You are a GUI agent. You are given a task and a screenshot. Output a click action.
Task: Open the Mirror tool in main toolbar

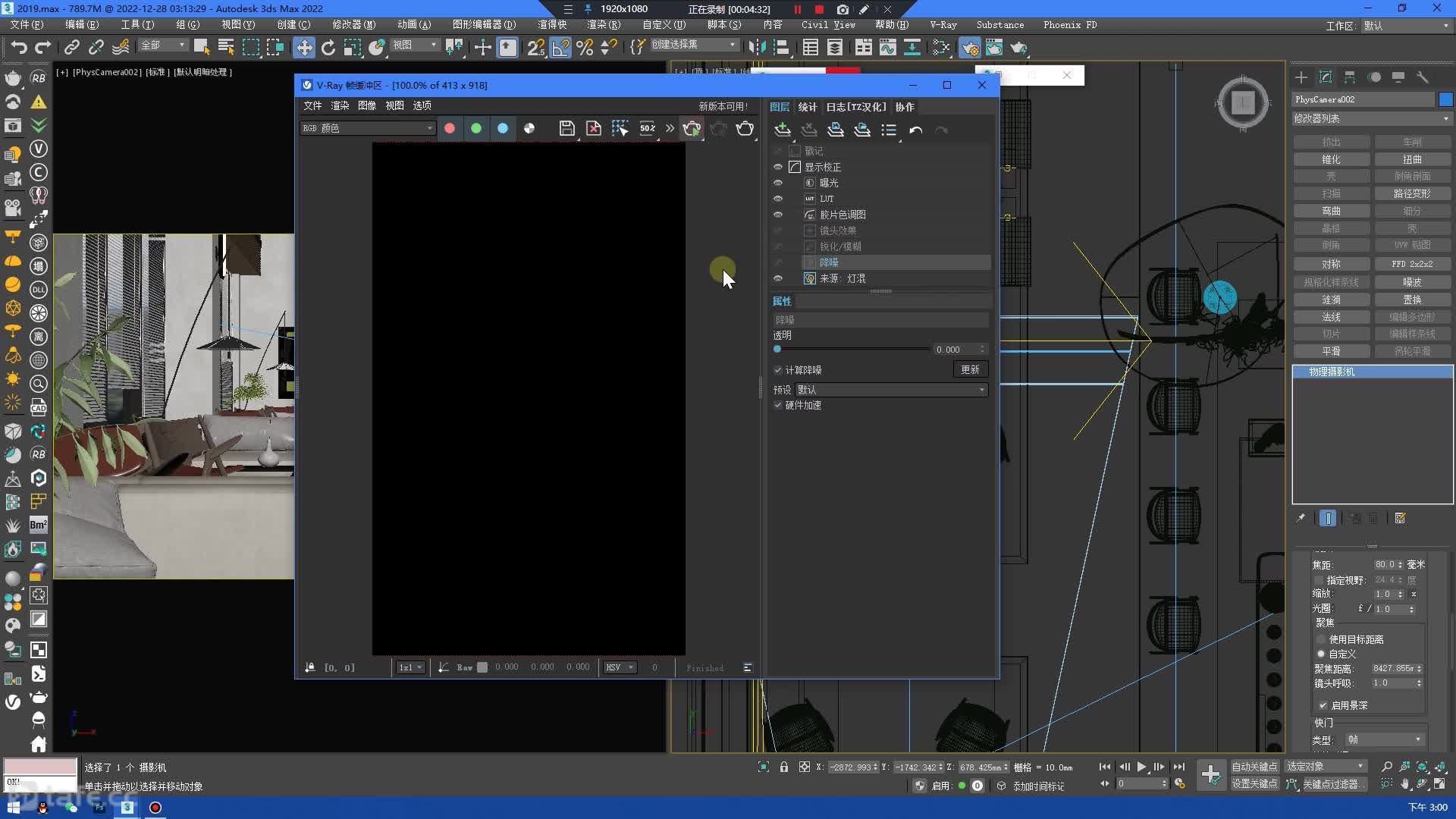(x=757, y=48)
